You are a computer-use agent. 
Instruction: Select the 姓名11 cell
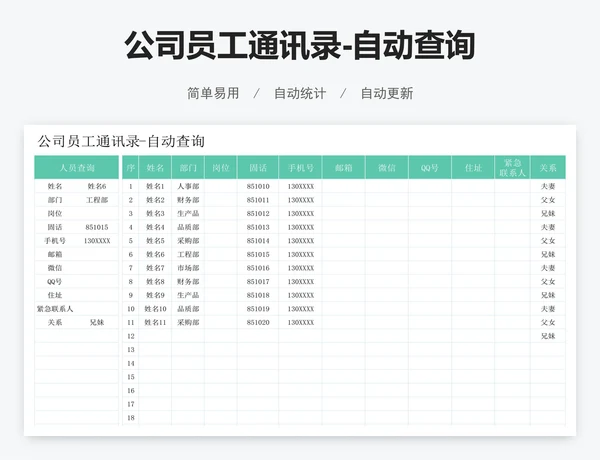point(155,323)
